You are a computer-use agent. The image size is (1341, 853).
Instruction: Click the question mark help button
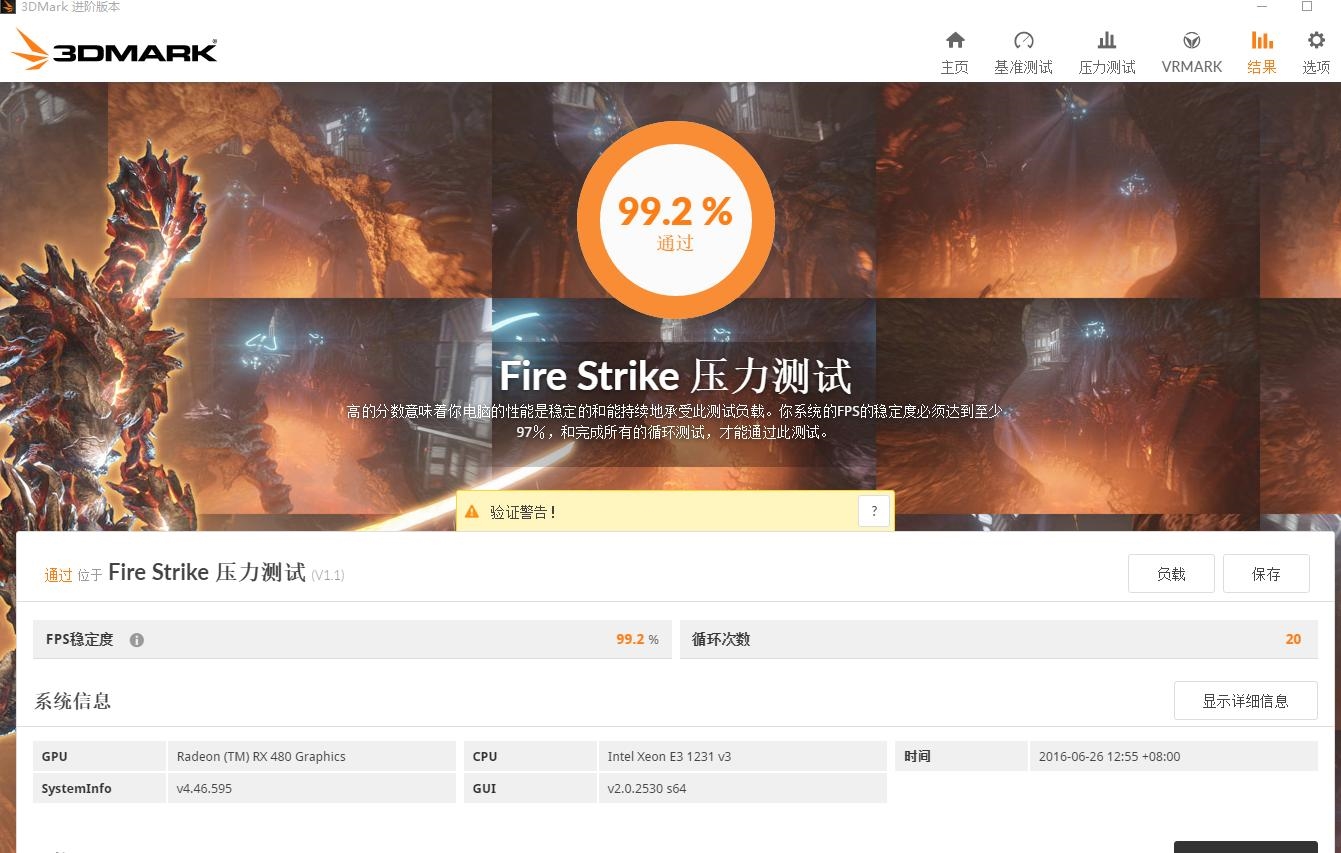[874, 511]
